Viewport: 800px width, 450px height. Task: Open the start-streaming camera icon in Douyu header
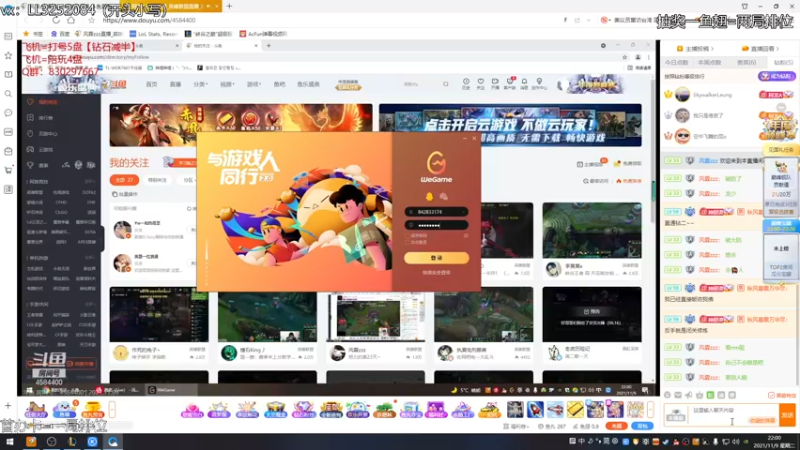495,84
